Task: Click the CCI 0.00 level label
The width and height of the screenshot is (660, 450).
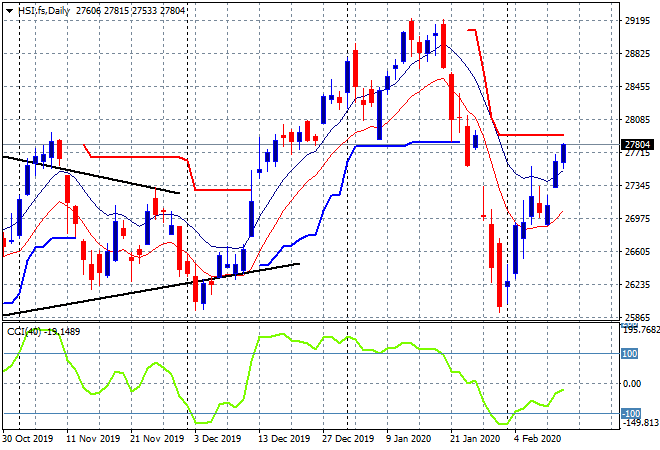Action: [632, 383]
